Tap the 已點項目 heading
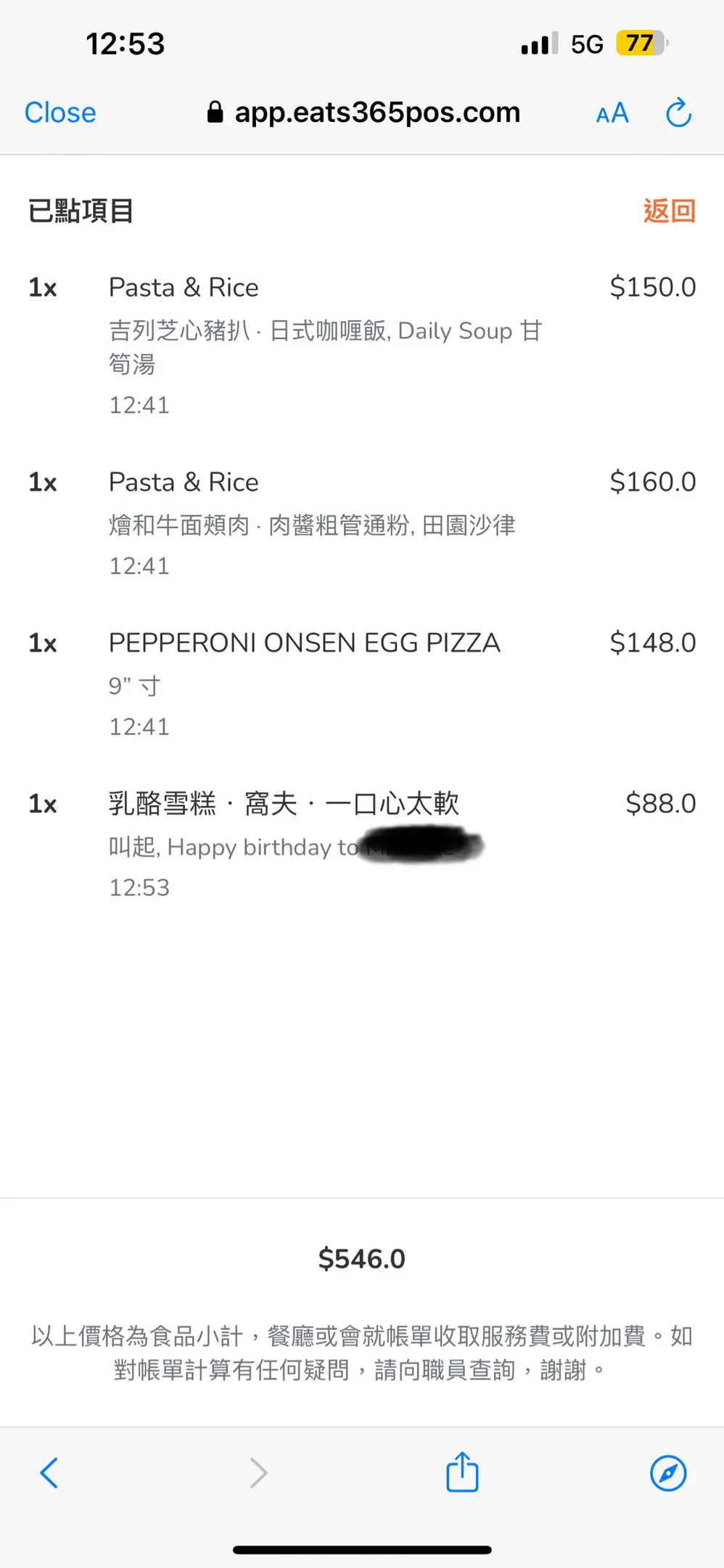 tap(81, 211)
